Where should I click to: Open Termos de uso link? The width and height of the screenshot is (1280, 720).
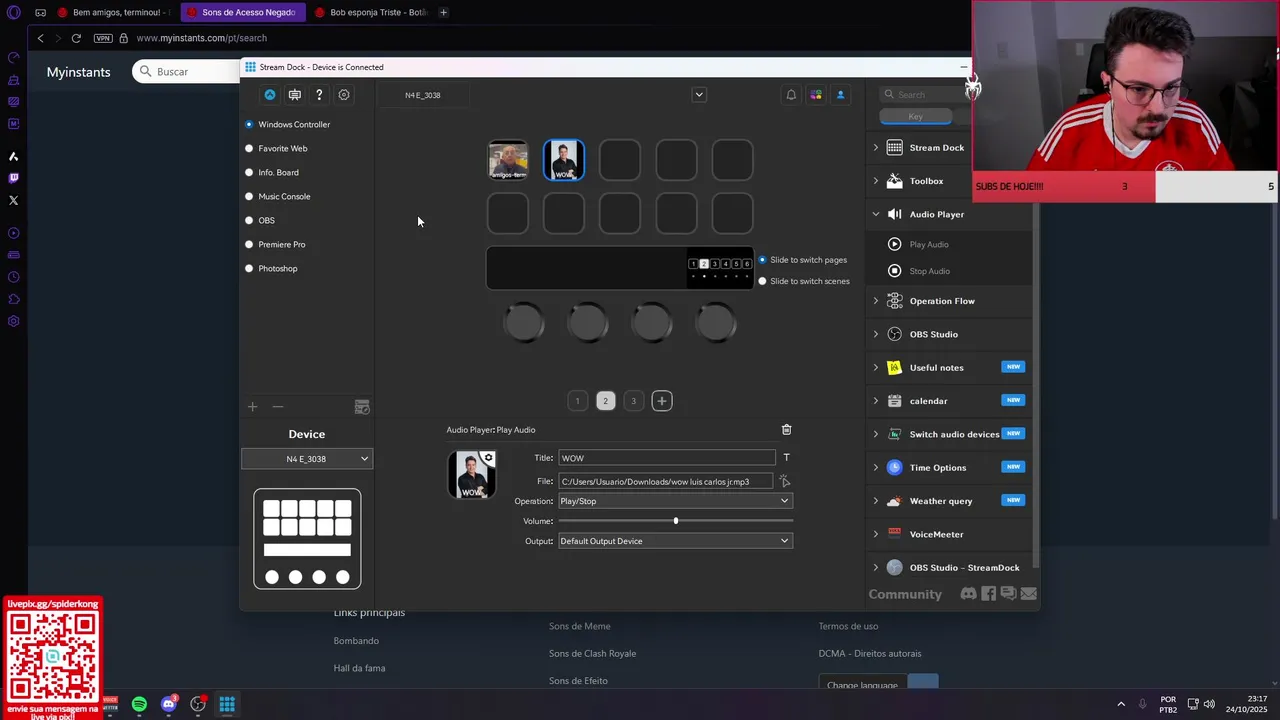click(848, 626)
